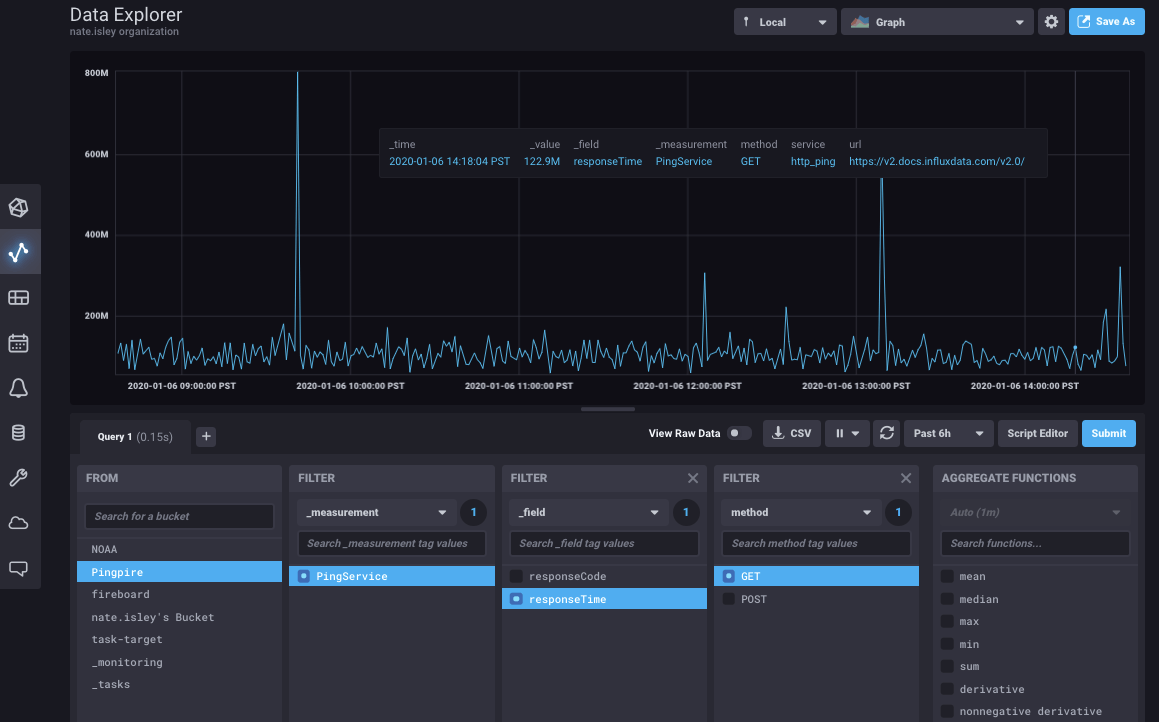Screen dimensions: 1159x722
Task: Enable the POST method filter checkbox
Action: click(x=729, y=598)
